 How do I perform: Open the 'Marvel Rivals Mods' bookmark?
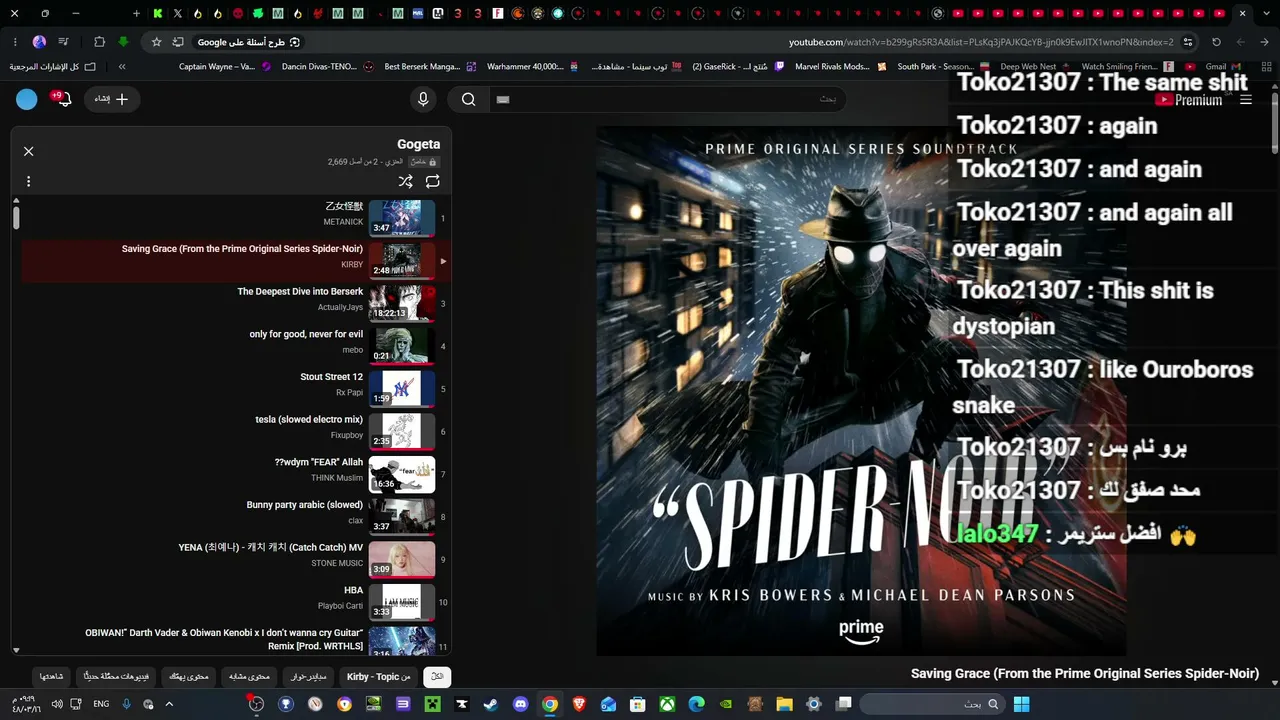click(840, 66)
